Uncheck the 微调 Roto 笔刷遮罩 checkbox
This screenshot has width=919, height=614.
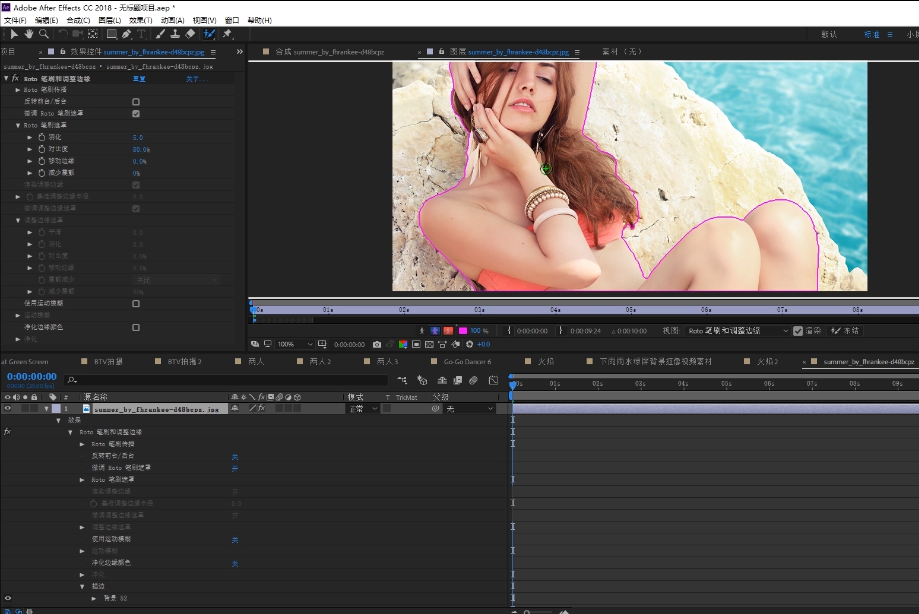click(136, 114)
